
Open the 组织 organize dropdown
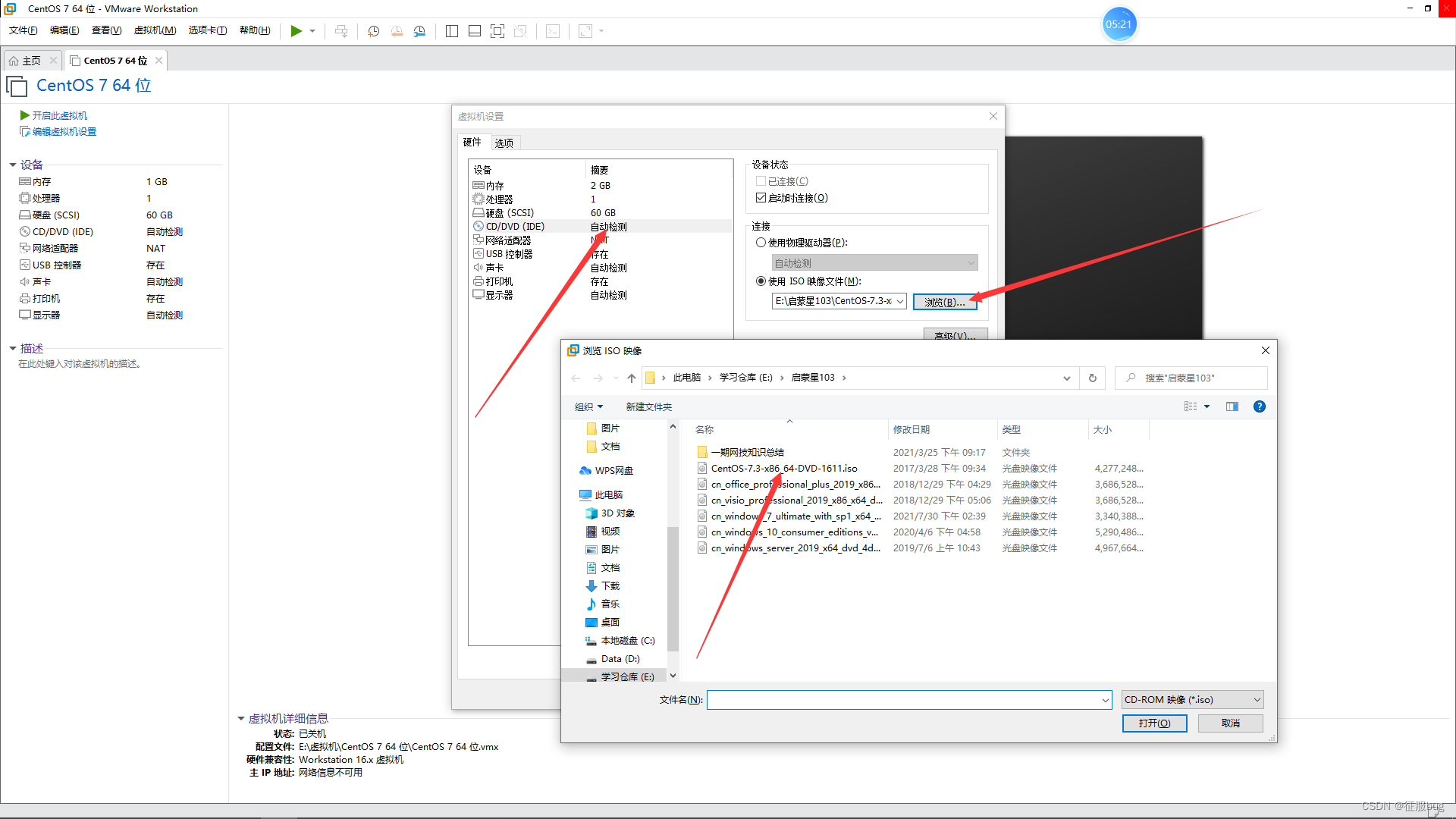(588, 407)
